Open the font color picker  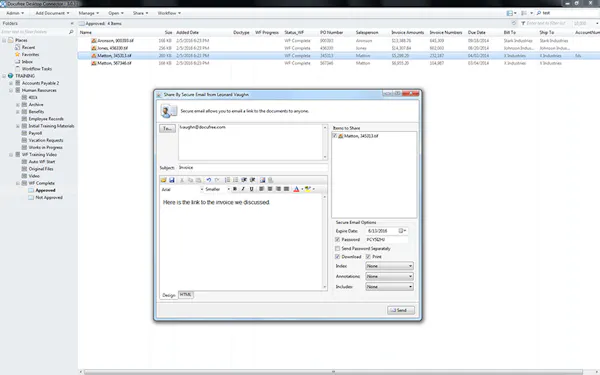[x=297, y=189]
